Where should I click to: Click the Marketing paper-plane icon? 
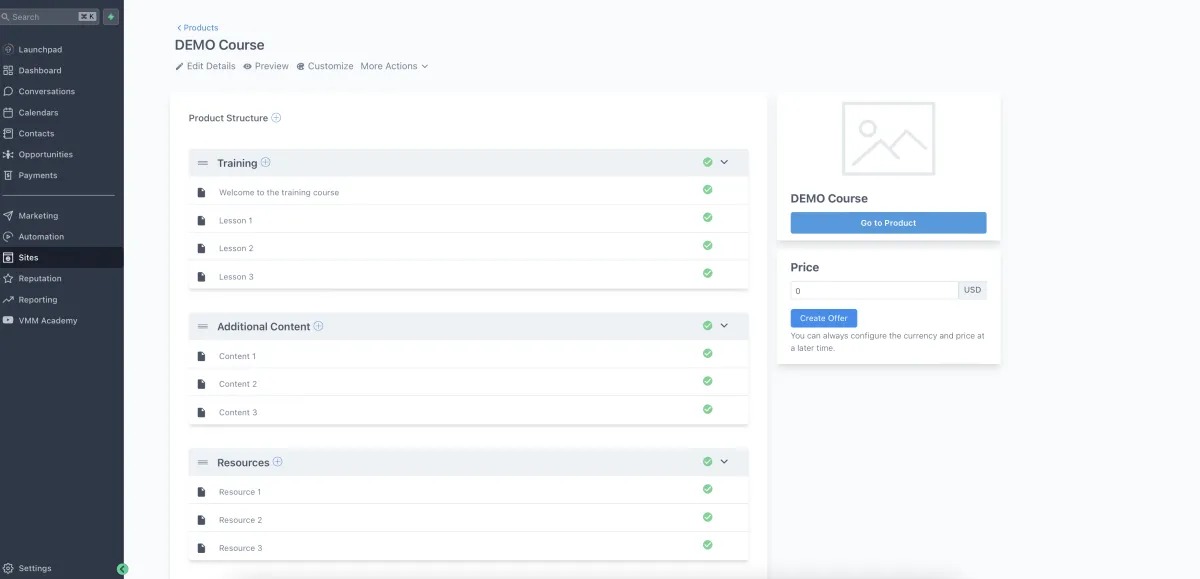tap(8, 215)
